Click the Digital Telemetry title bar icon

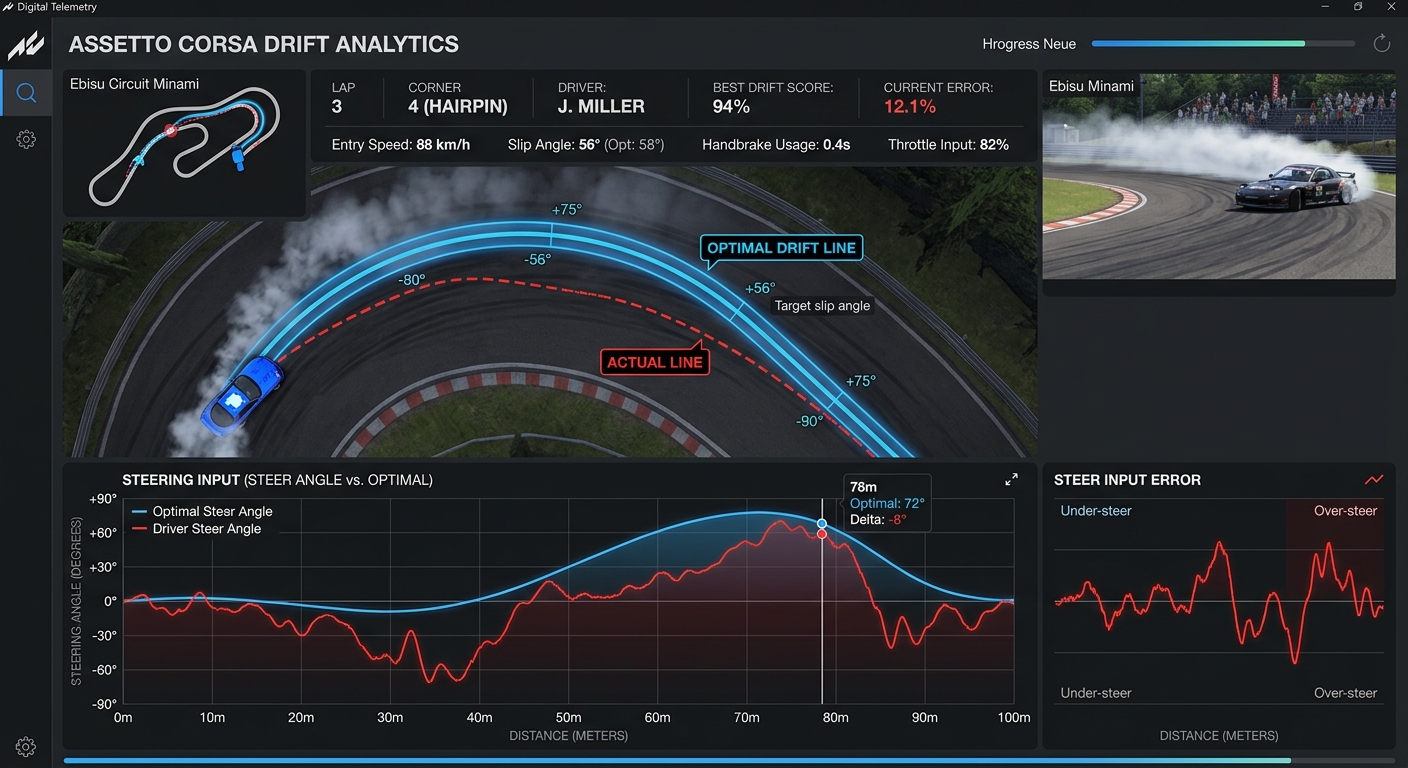pos(8,7)
